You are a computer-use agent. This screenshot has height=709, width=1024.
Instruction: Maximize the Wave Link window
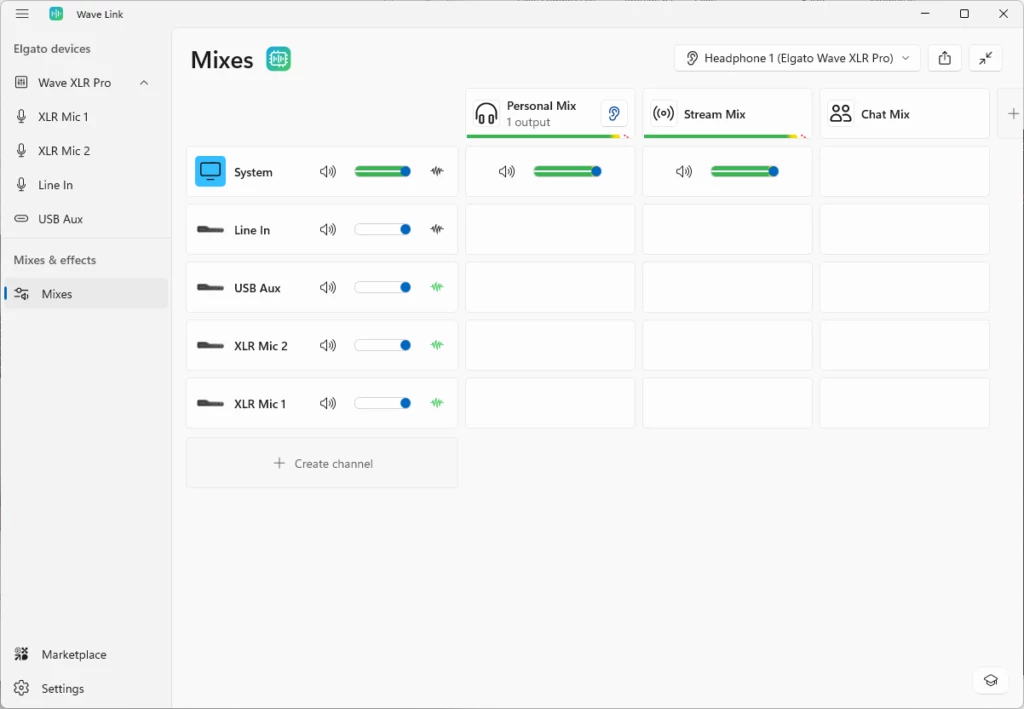[x=964, y=14]
